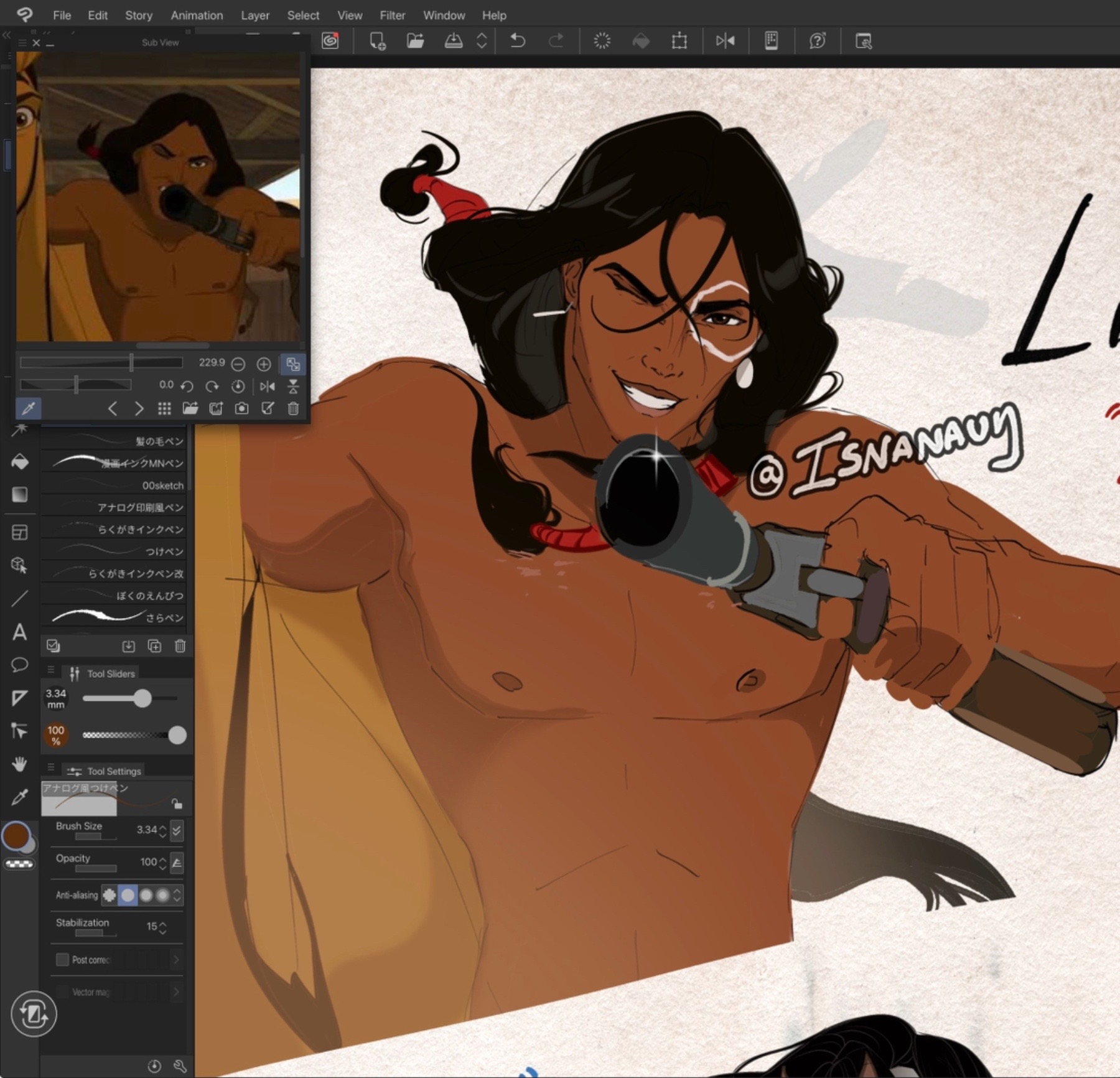
Task: Zoom out the Sub View image
Action: coord(238,363)
